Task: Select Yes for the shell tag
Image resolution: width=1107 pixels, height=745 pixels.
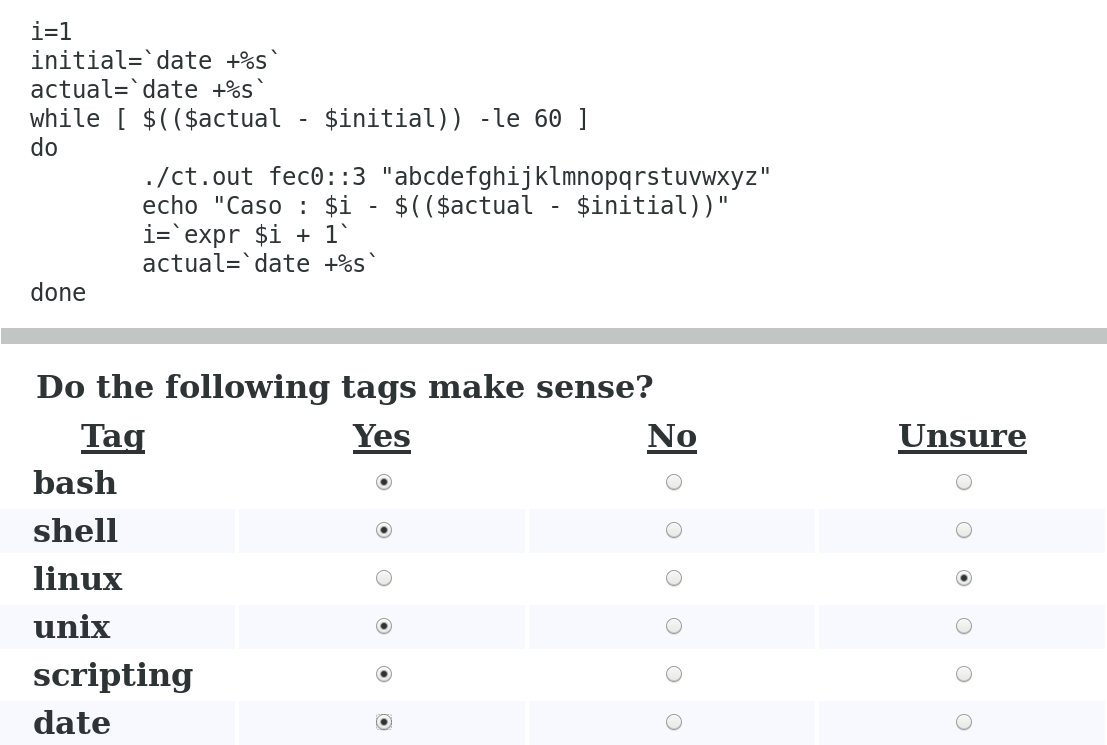Action: coord(384,530)
